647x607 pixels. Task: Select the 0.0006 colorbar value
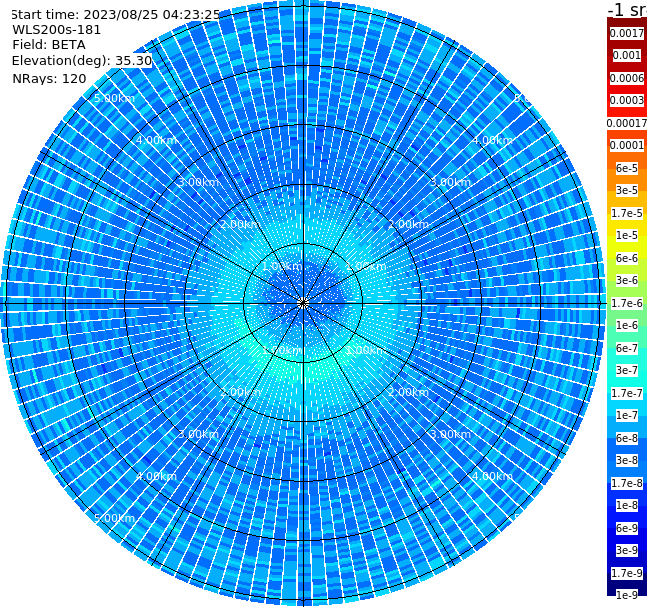click(x=627, y=78)
